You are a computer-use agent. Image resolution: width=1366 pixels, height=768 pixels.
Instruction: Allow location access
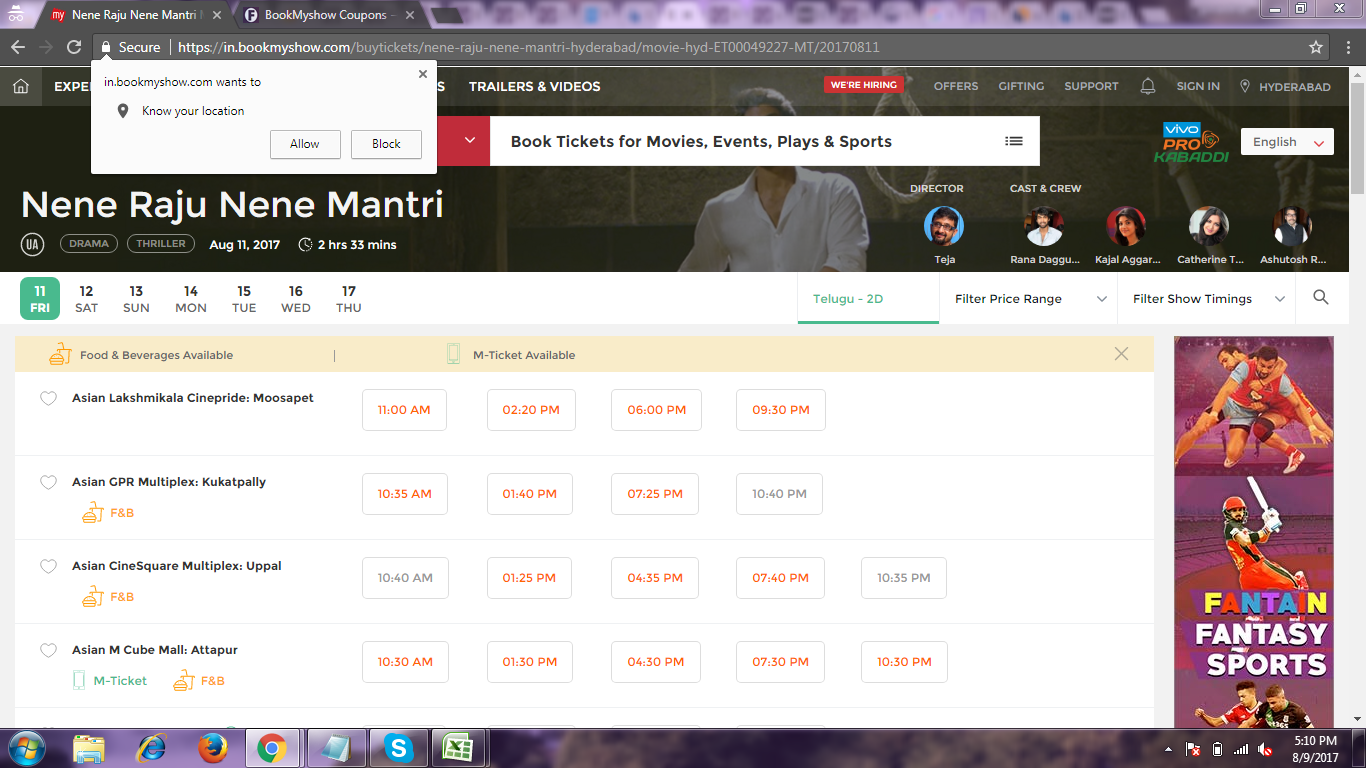tap(305, 144)
